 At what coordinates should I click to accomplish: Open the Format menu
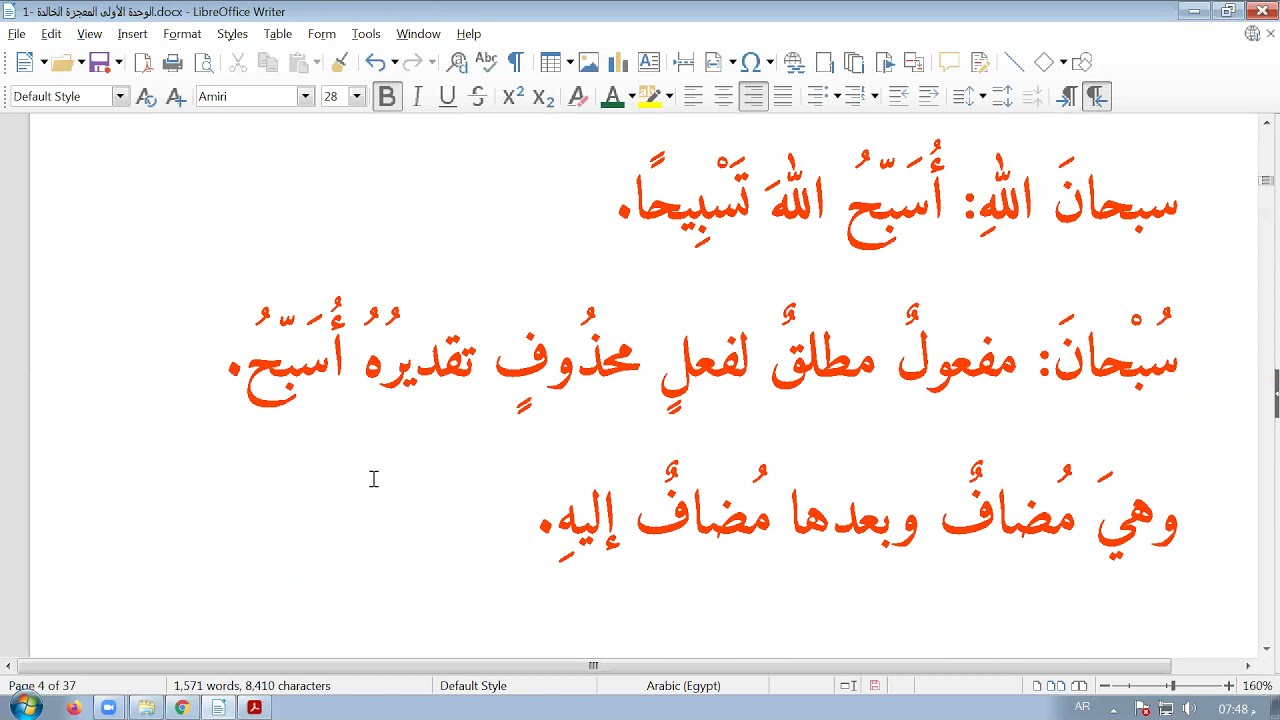(x=182, y=33)
